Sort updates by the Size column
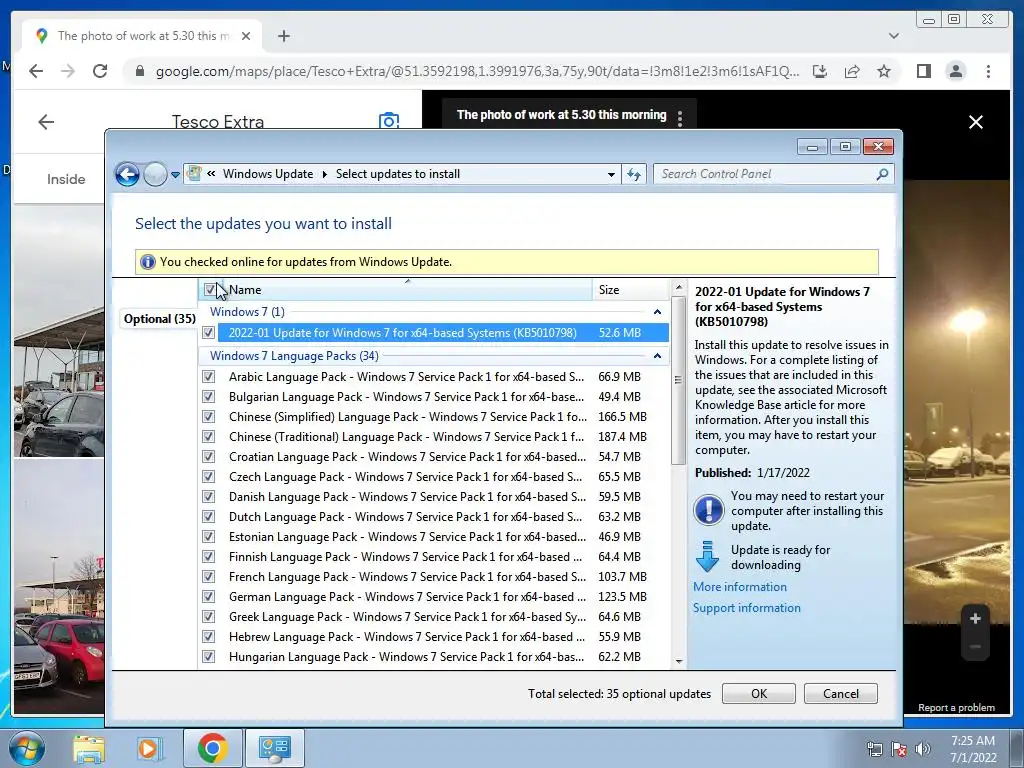Screen dimensions: 1024x768 tap(631, 289)
